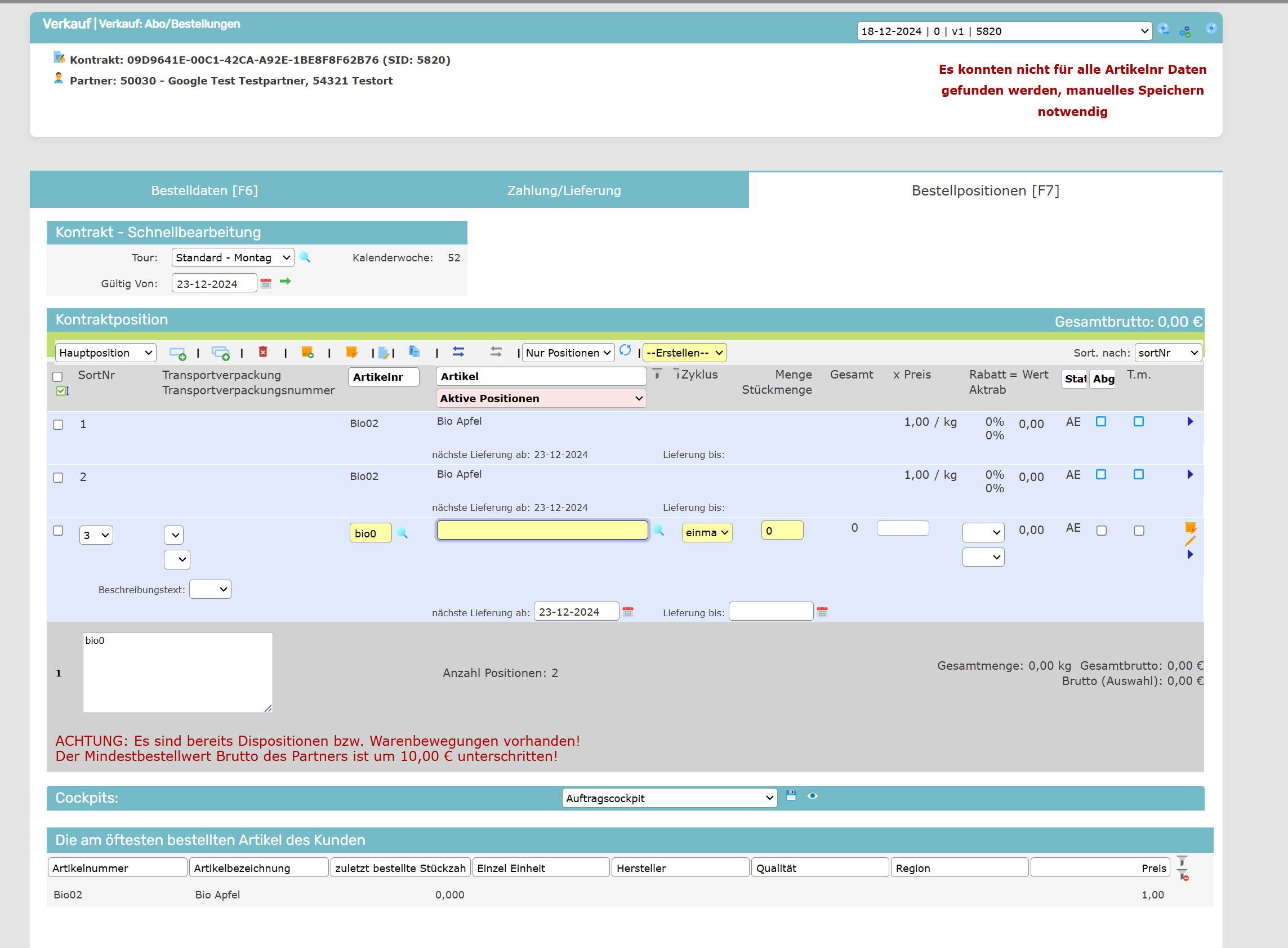Viewport: 1288px width, 948px height.
Task: Tick the checkbox for position row 1
Action: (x=58, y=425)
